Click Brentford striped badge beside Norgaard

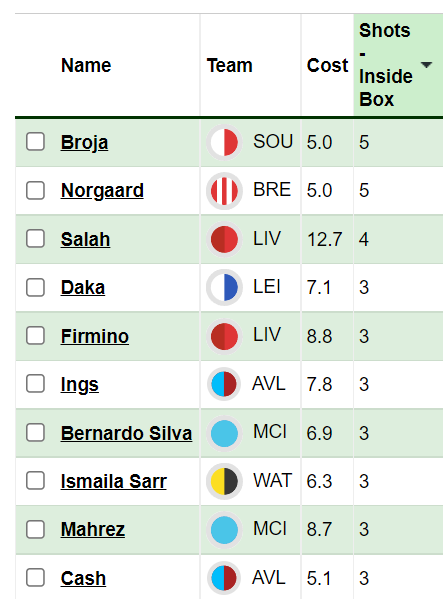point(224,191)
